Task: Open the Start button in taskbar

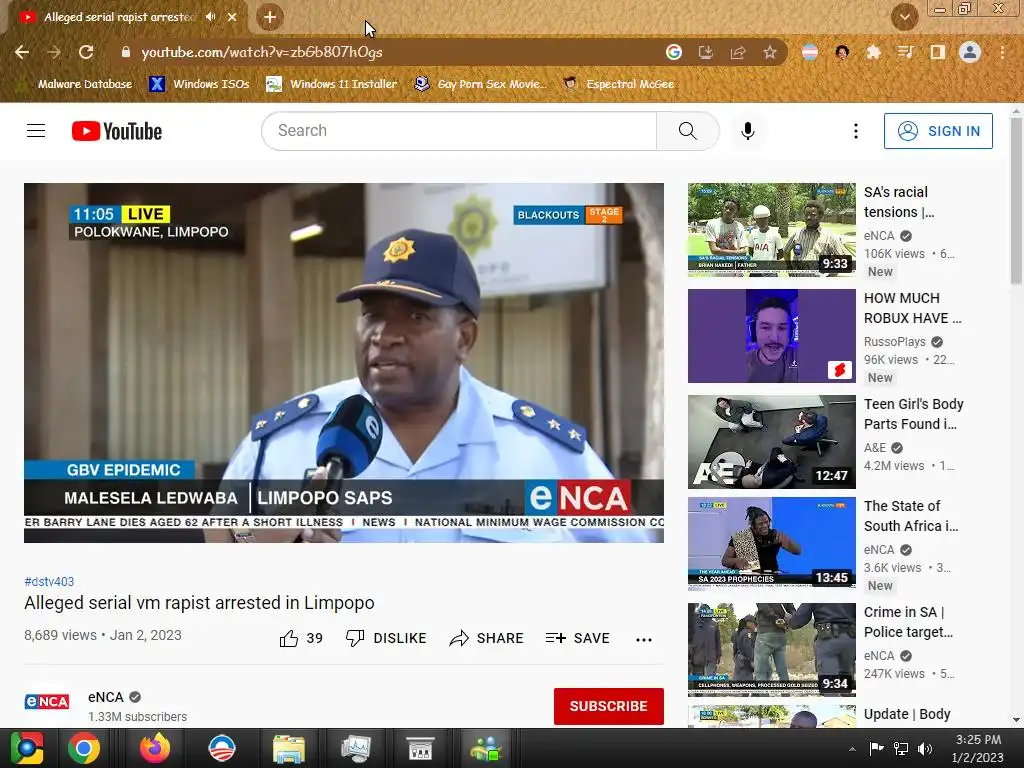Action: tap(27, 748)
